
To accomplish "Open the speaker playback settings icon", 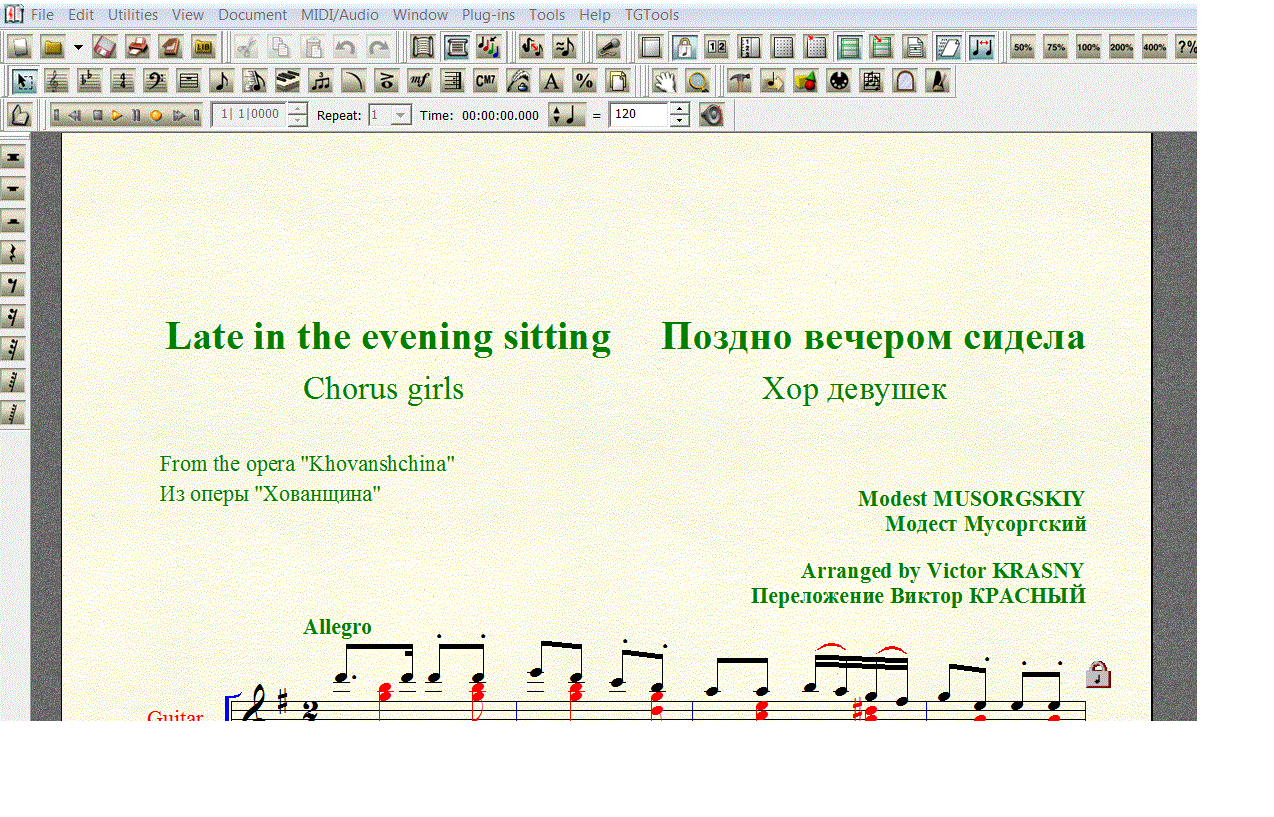I will pos(711,115).
